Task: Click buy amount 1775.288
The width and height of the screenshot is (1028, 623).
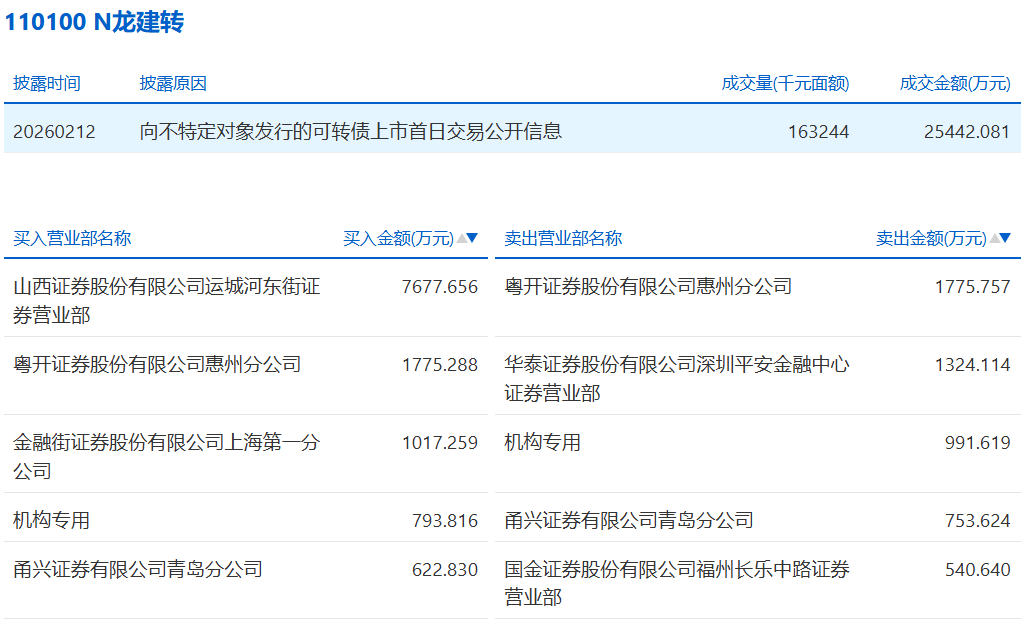Action: pyautogui.click(x=440, y=365)
